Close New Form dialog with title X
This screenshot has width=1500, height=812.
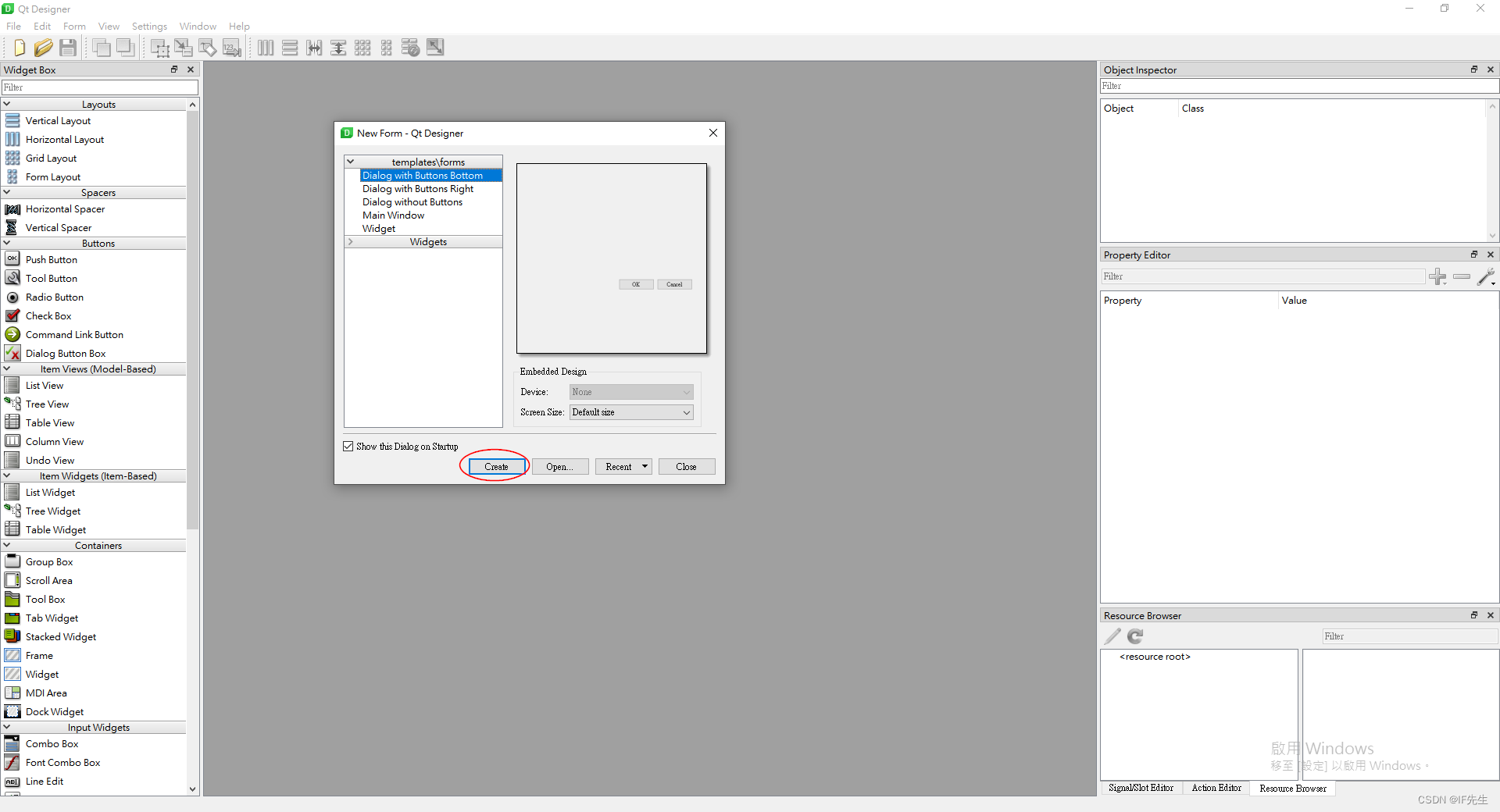713,133
